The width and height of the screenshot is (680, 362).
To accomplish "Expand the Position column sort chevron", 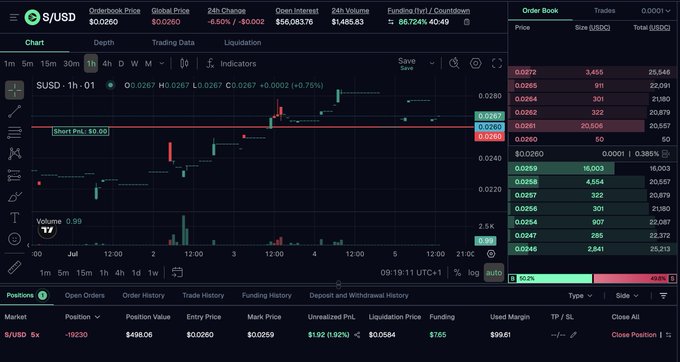I will (x=97, y=317).
